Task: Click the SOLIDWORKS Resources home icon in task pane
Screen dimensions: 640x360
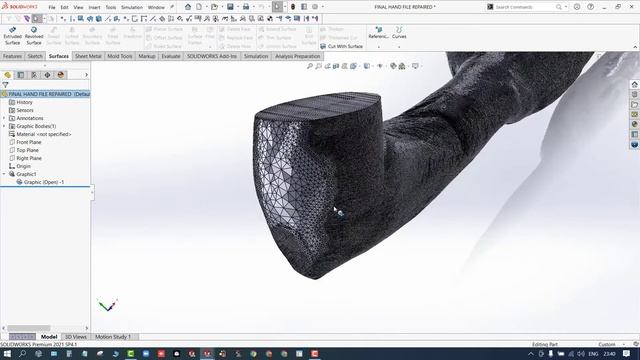Action: point(634,84)
